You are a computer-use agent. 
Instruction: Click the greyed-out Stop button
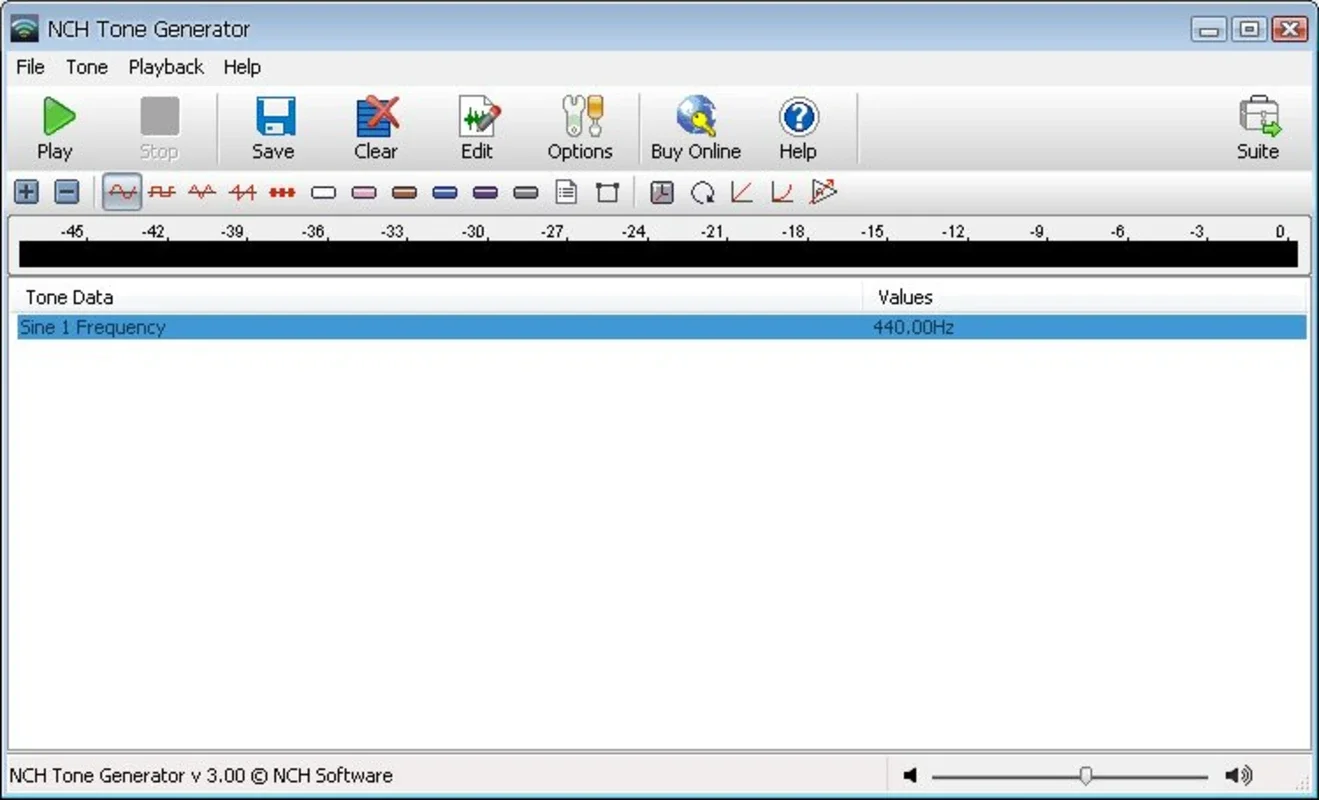[158, 129]
